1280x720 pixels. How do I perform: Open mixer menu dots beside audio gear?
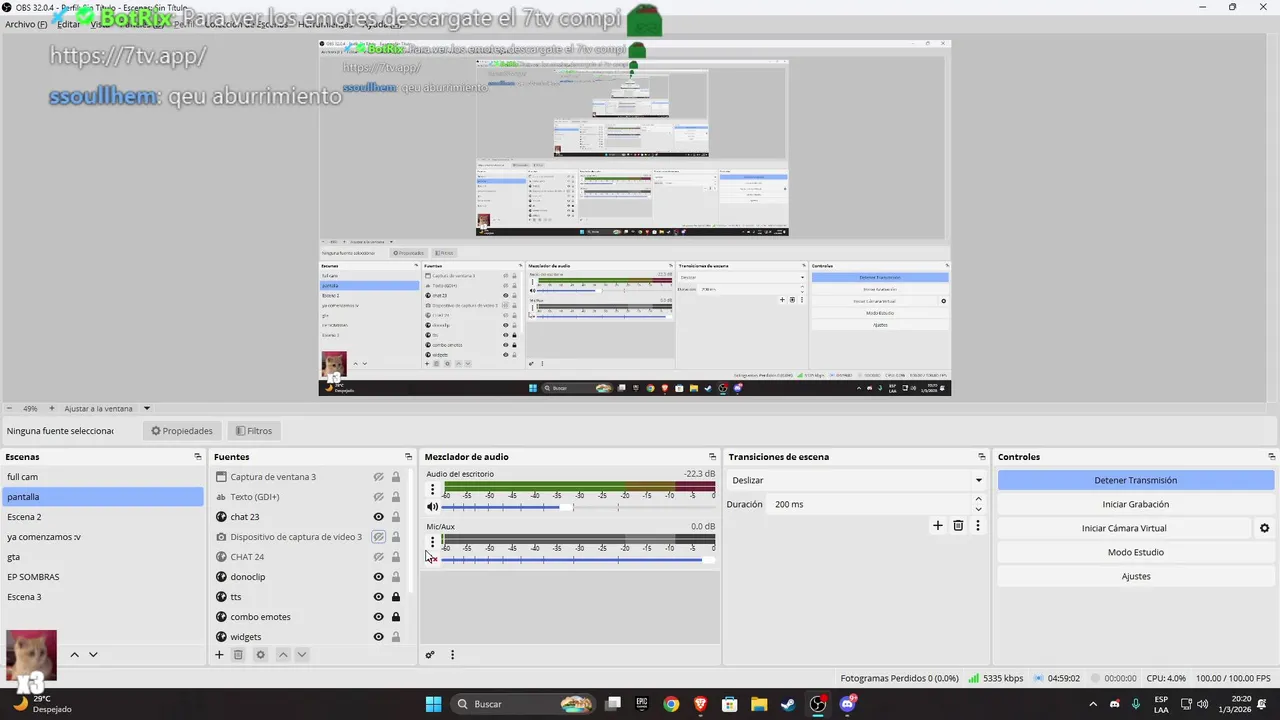click(x=452, y=655)
